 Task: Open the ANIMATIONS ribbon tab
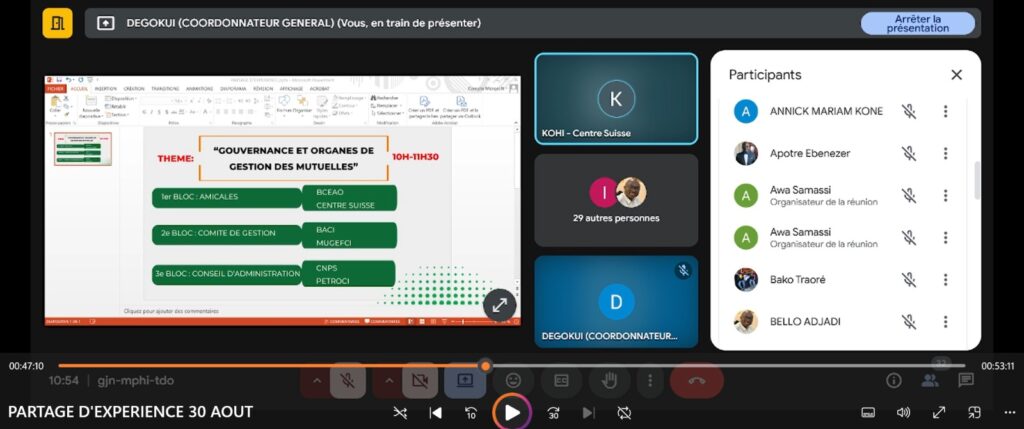coord(199,88)
